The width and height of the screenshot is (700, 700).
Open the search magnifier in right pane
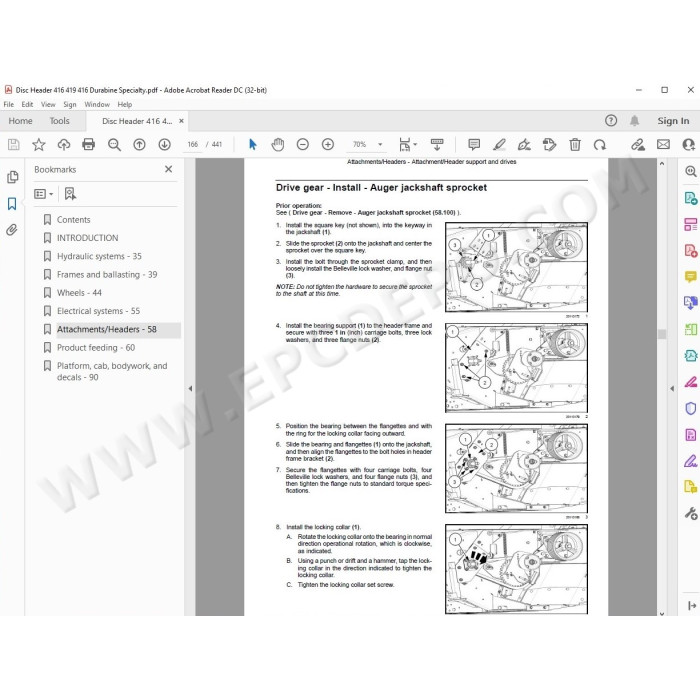pos(691,171)
